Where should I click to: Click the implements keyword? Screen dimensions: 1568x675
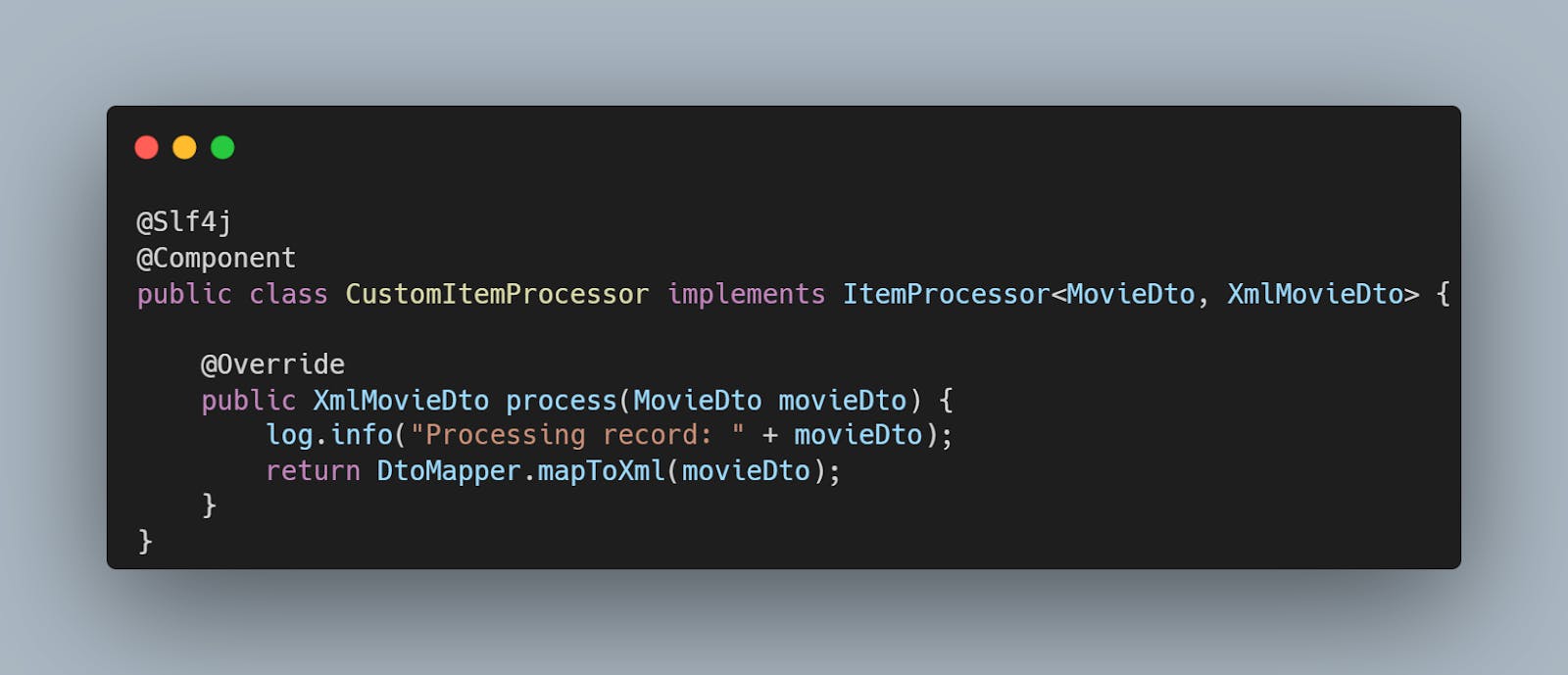pyautogui.click(x=746, y=294)
